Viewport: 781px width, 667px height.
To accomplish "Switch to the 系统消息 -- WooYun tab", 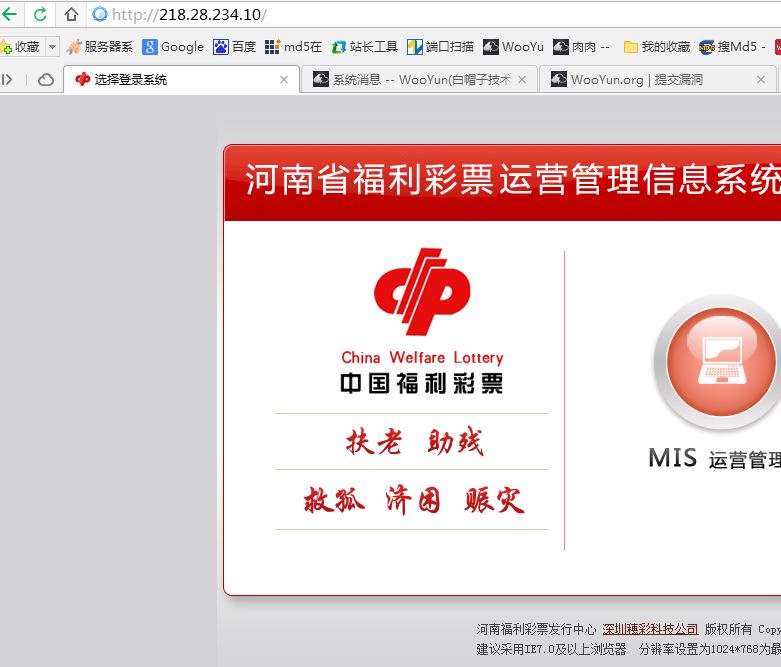I will 419,80.
